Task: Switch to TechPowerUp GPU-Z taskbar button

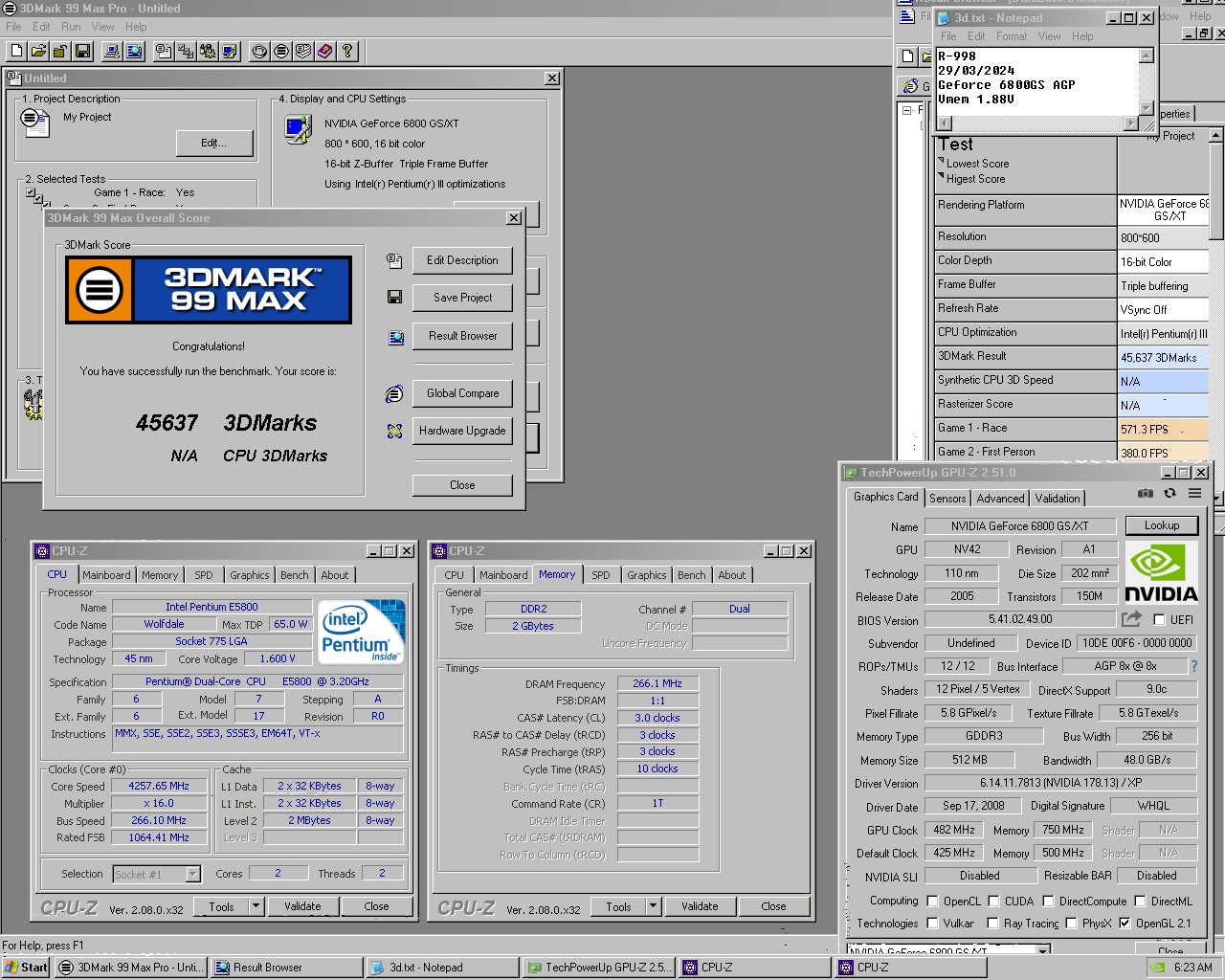Action: [x=599, y=968]
